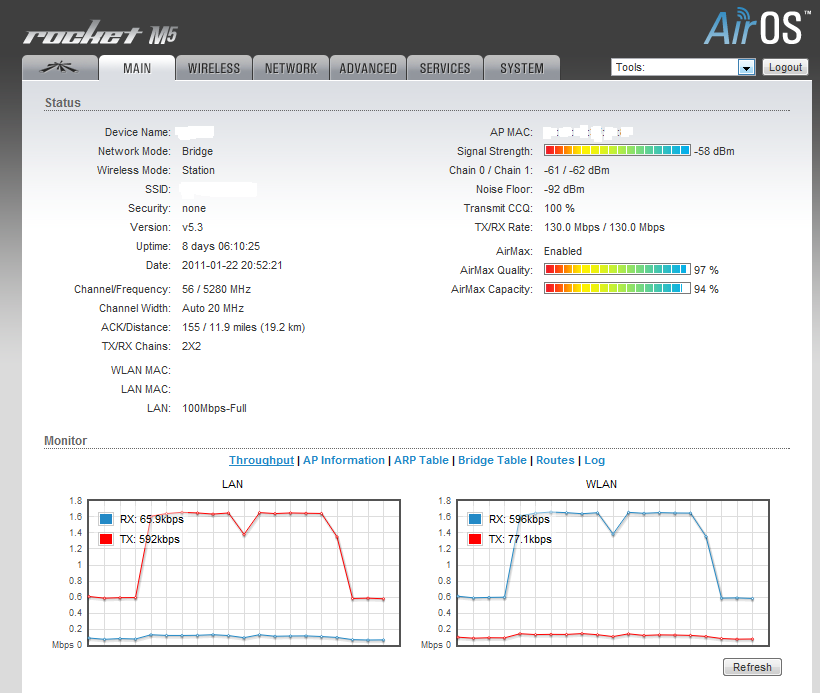820x693 pixels.
Task: Log out with the Logout button
Action: coord(785,67)
